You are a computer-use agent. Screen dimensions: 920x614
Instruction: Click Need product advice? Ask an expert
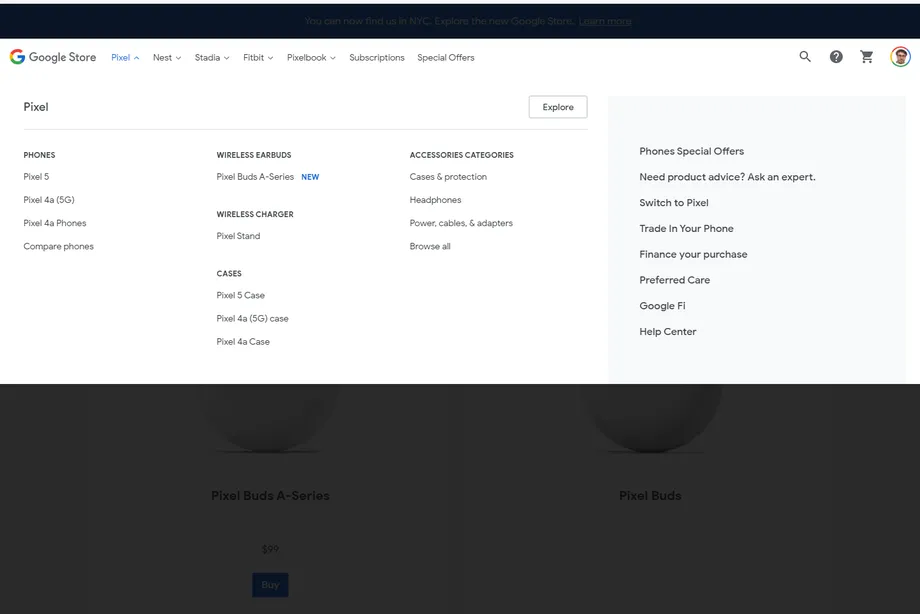(x=728, y=177)
